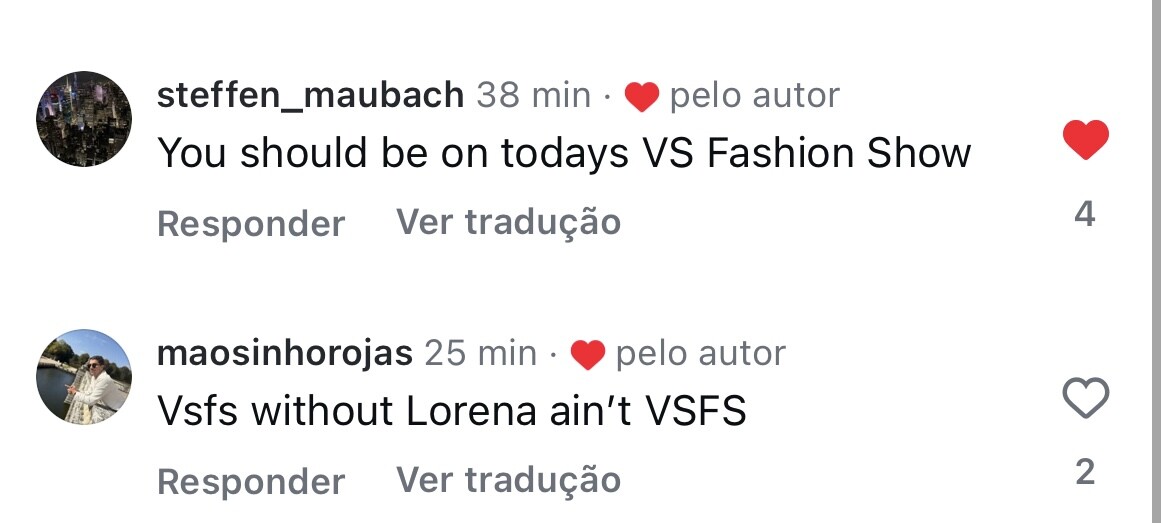Click Responder under maosinhorojas's comment
1170x523 pixels.
pos(251,481)
